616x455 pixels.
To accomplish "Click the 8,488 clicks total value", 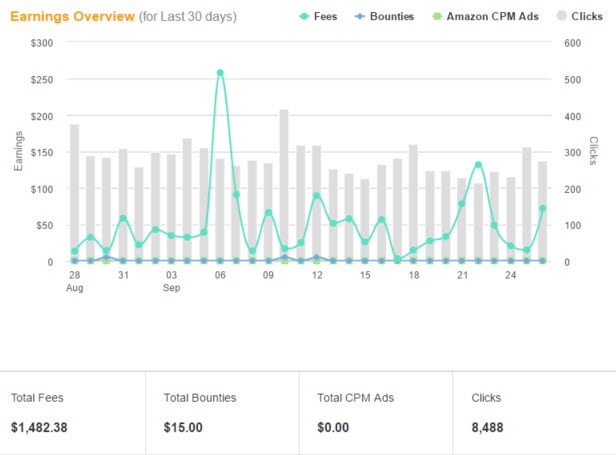I will (x=488, y=427).
